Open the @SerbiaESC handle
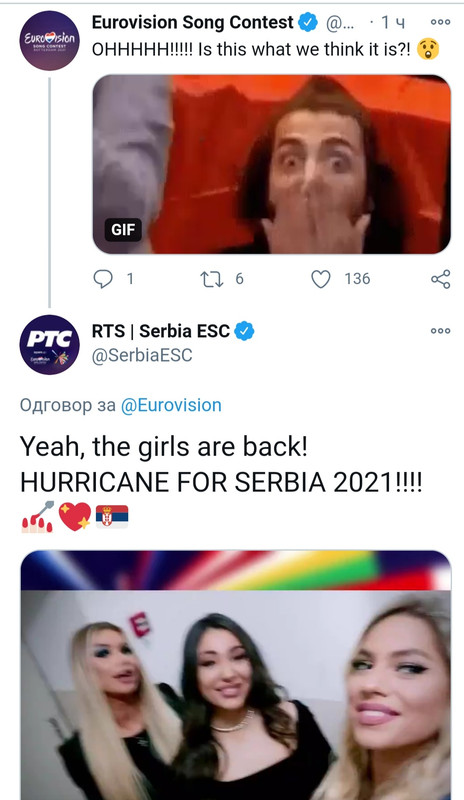The height and width of the screenshot is (800, 464). click(x=142, y=356)
